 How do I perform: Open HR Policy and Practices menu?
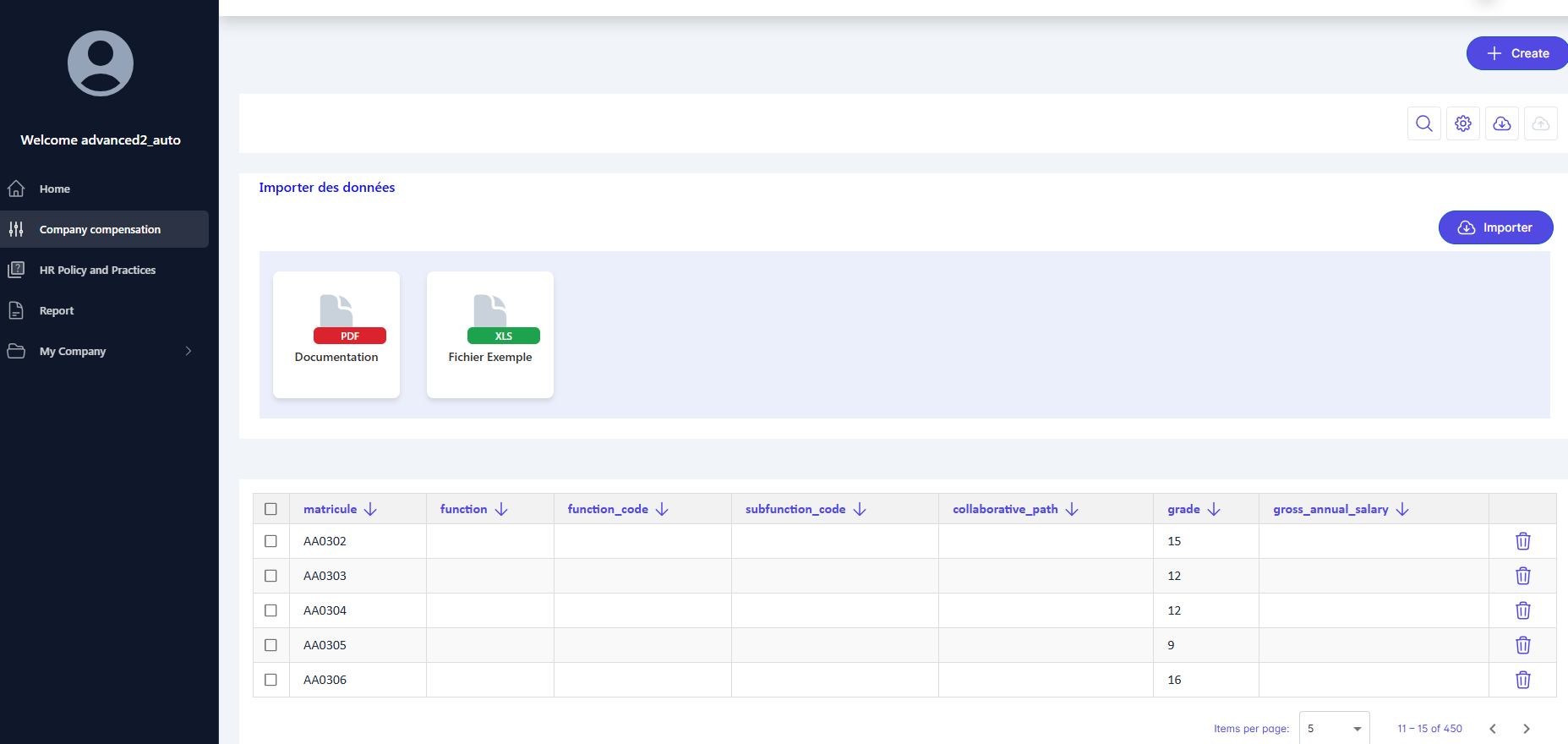coord(97,270)
